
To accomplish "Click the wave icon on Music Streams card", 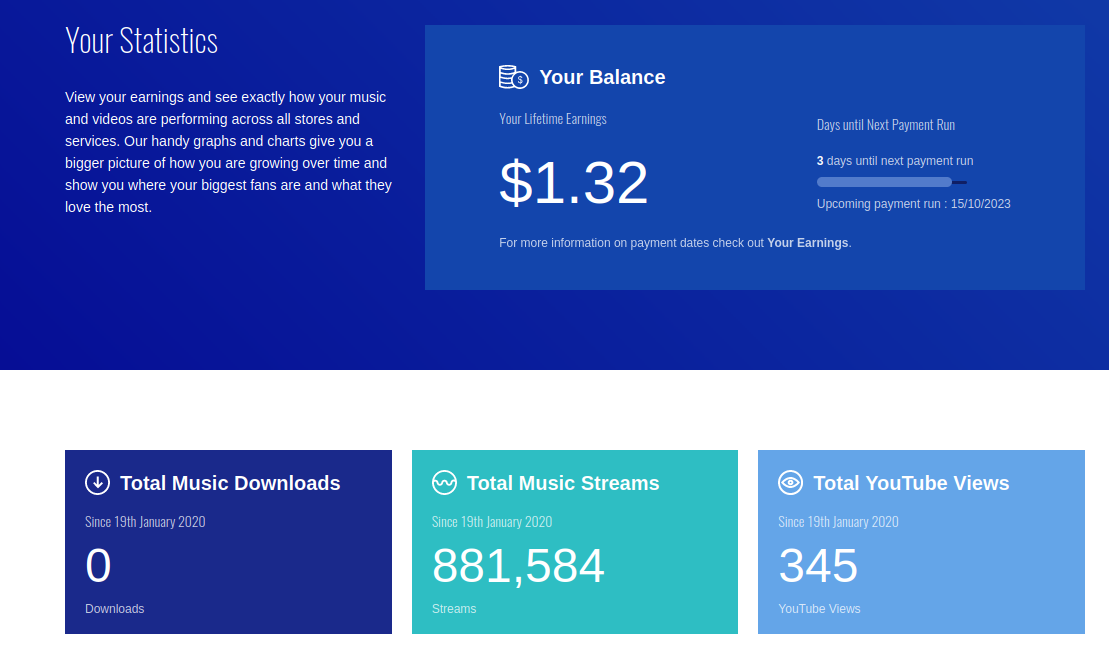I will point(444,483).
